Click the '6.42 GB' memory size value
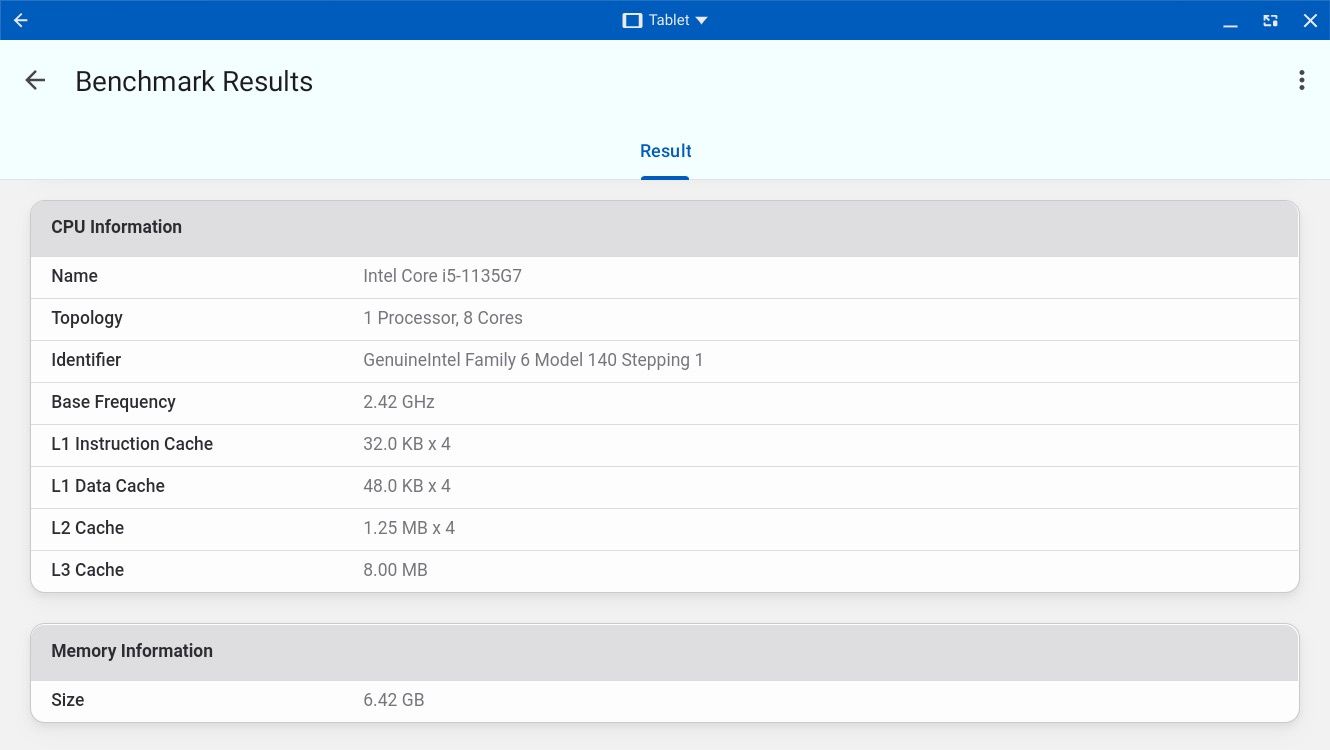 click(394, 700)
